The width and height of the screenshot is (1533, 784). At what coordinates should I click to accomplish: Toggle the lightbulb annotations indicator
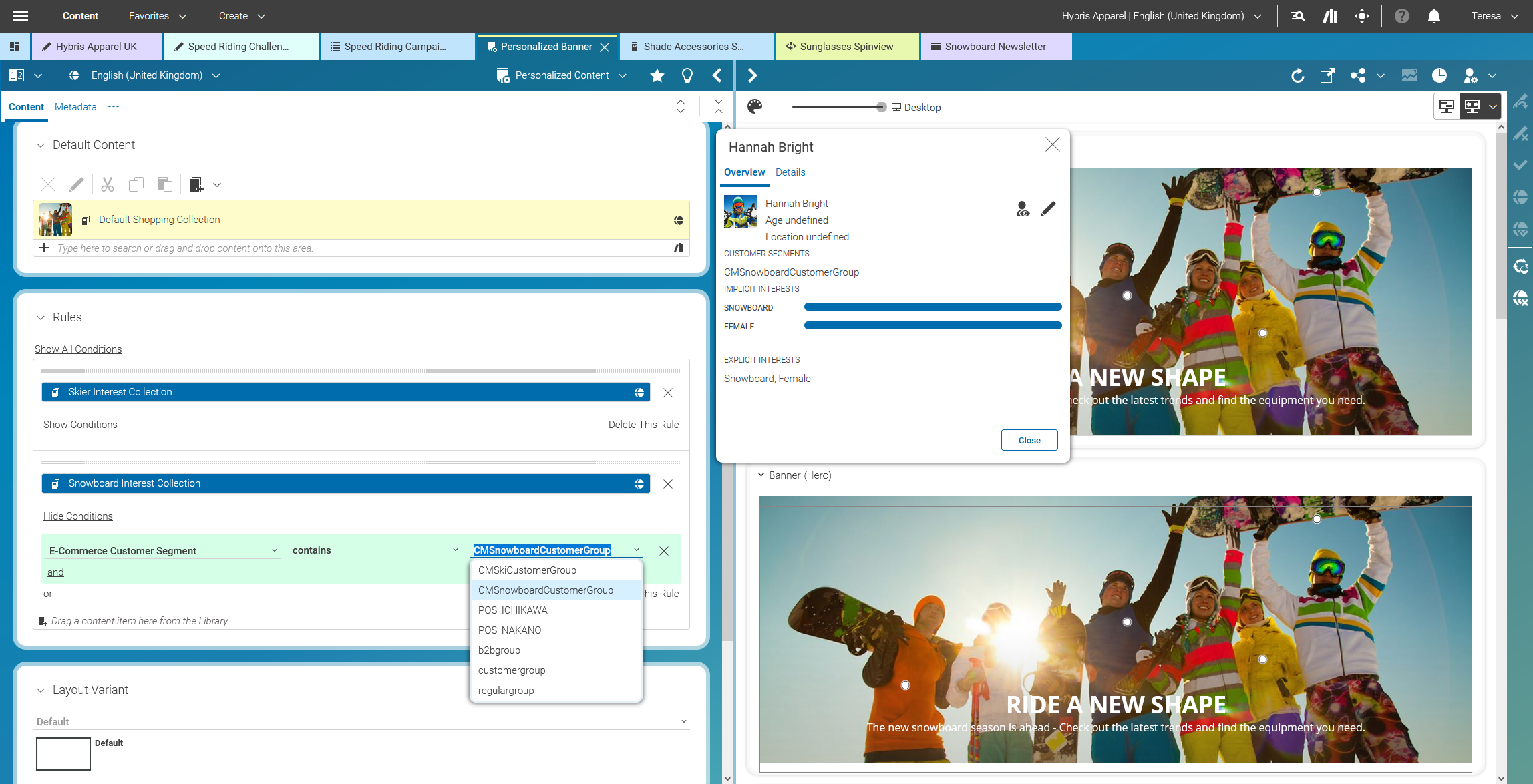click(x=687, y=75)
